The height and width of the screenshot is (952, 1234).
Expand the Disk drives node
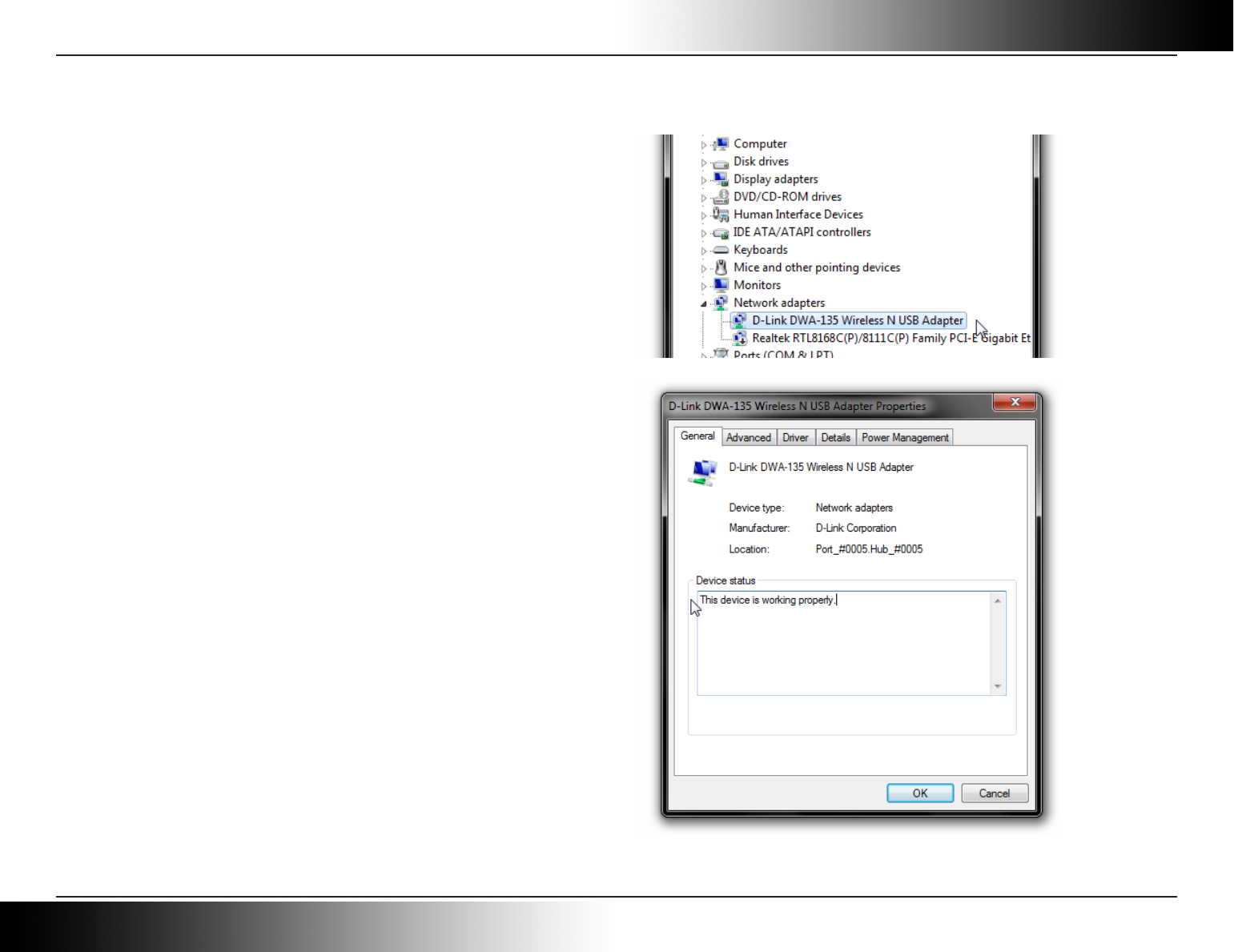click(x=704, y=163)
